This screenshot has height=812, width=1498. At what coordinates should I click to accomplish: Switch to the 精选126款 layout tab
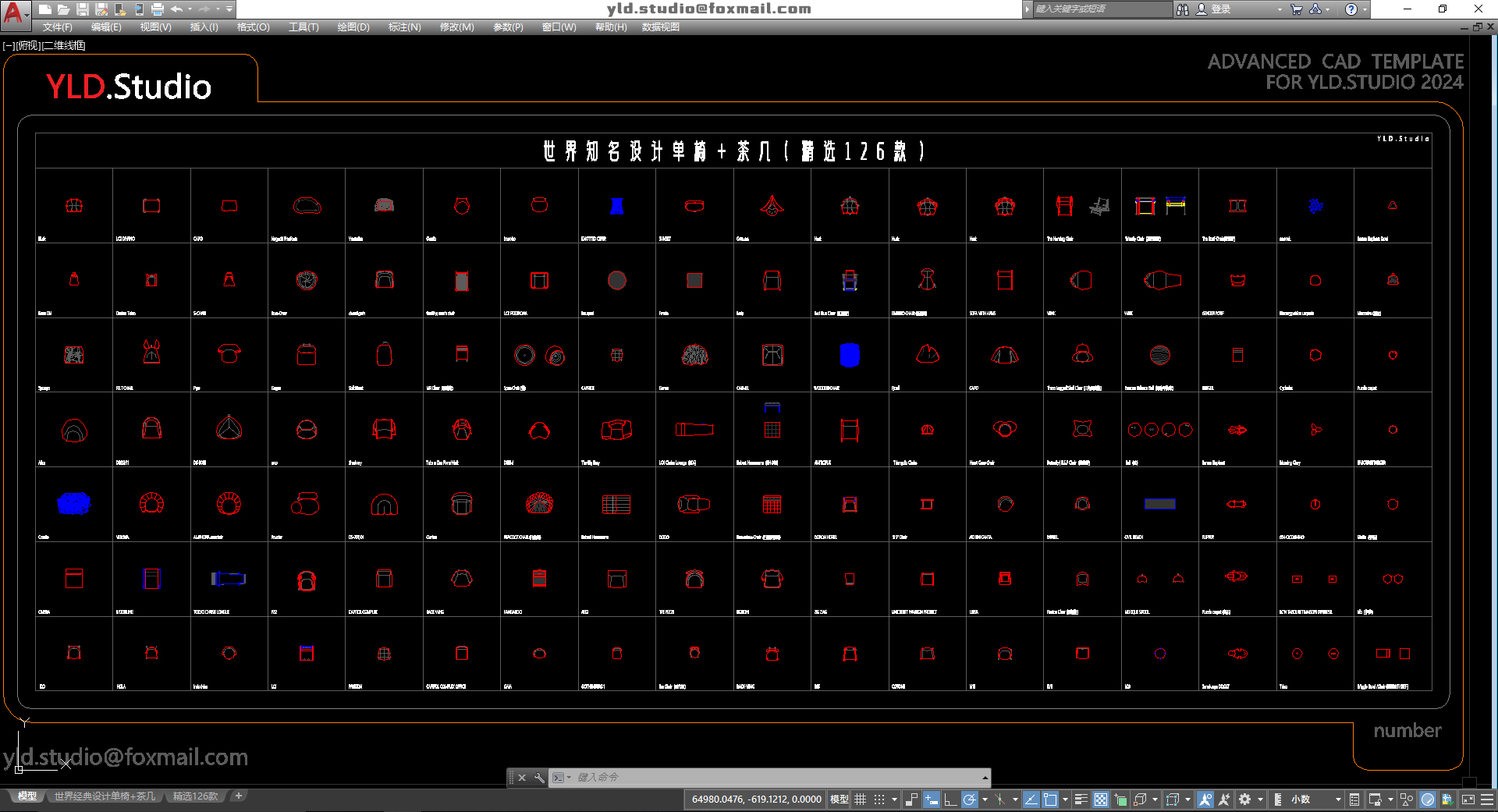coord(195,796)
